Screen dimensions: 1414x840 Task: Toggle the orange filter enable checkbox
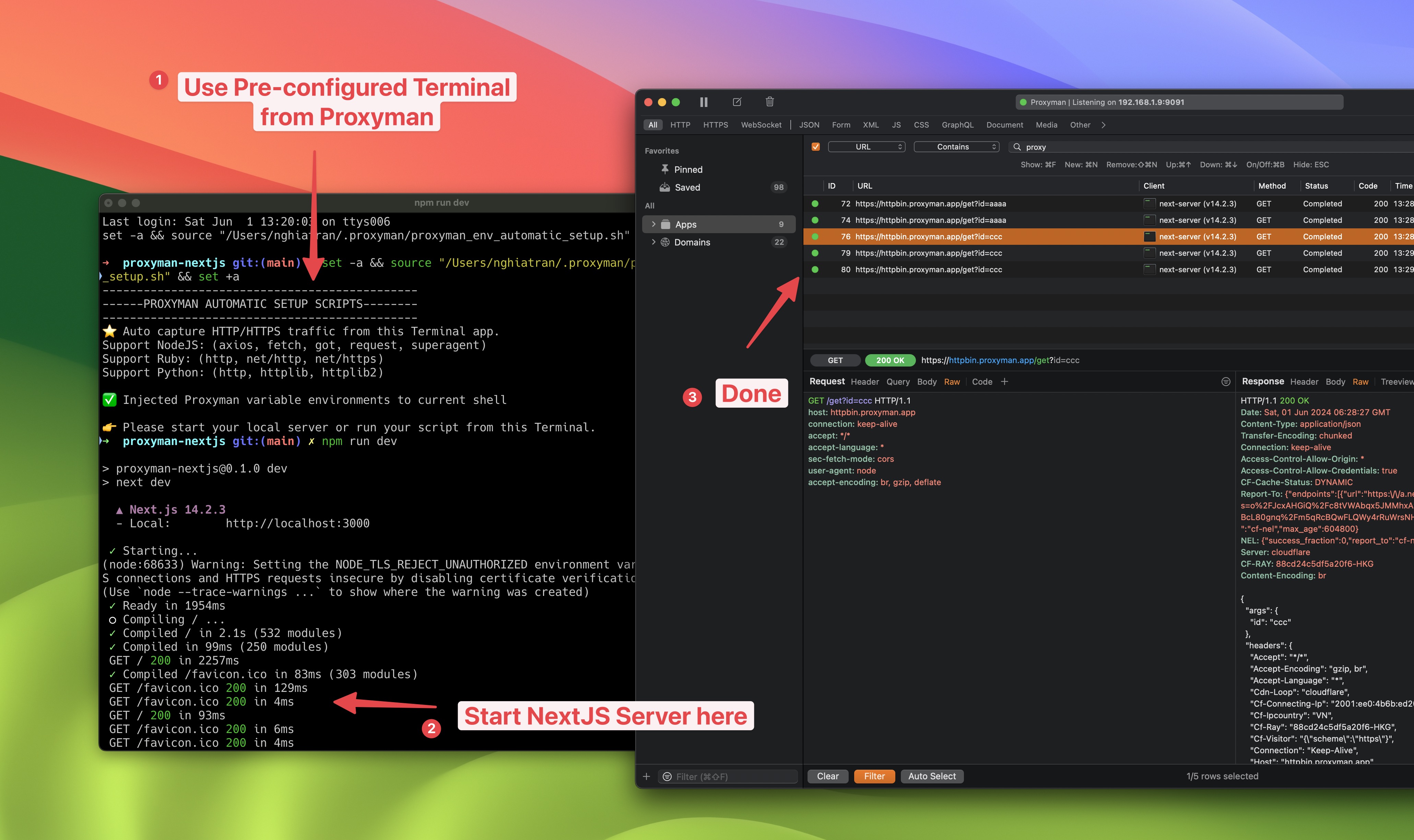[815, 147]
